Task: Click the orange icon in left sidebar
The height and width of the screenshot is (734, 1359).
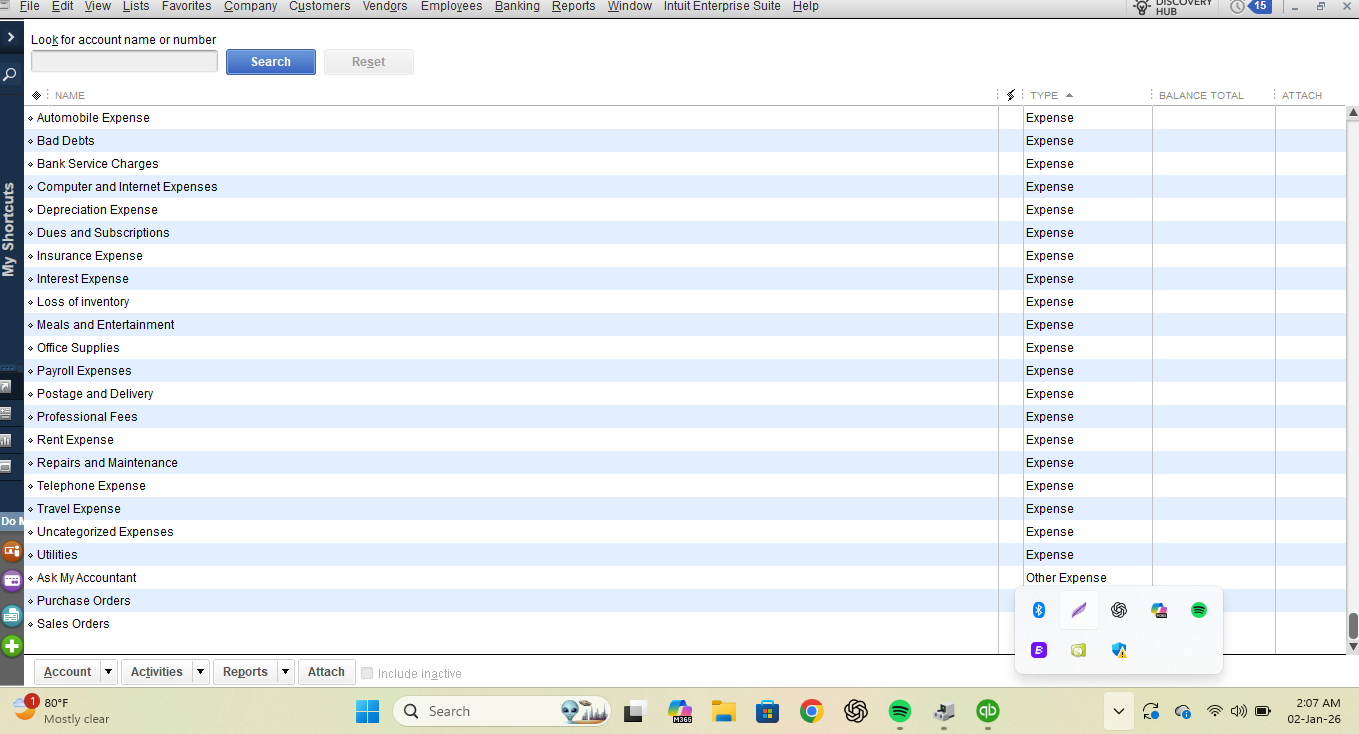Action: coord(12,550)
